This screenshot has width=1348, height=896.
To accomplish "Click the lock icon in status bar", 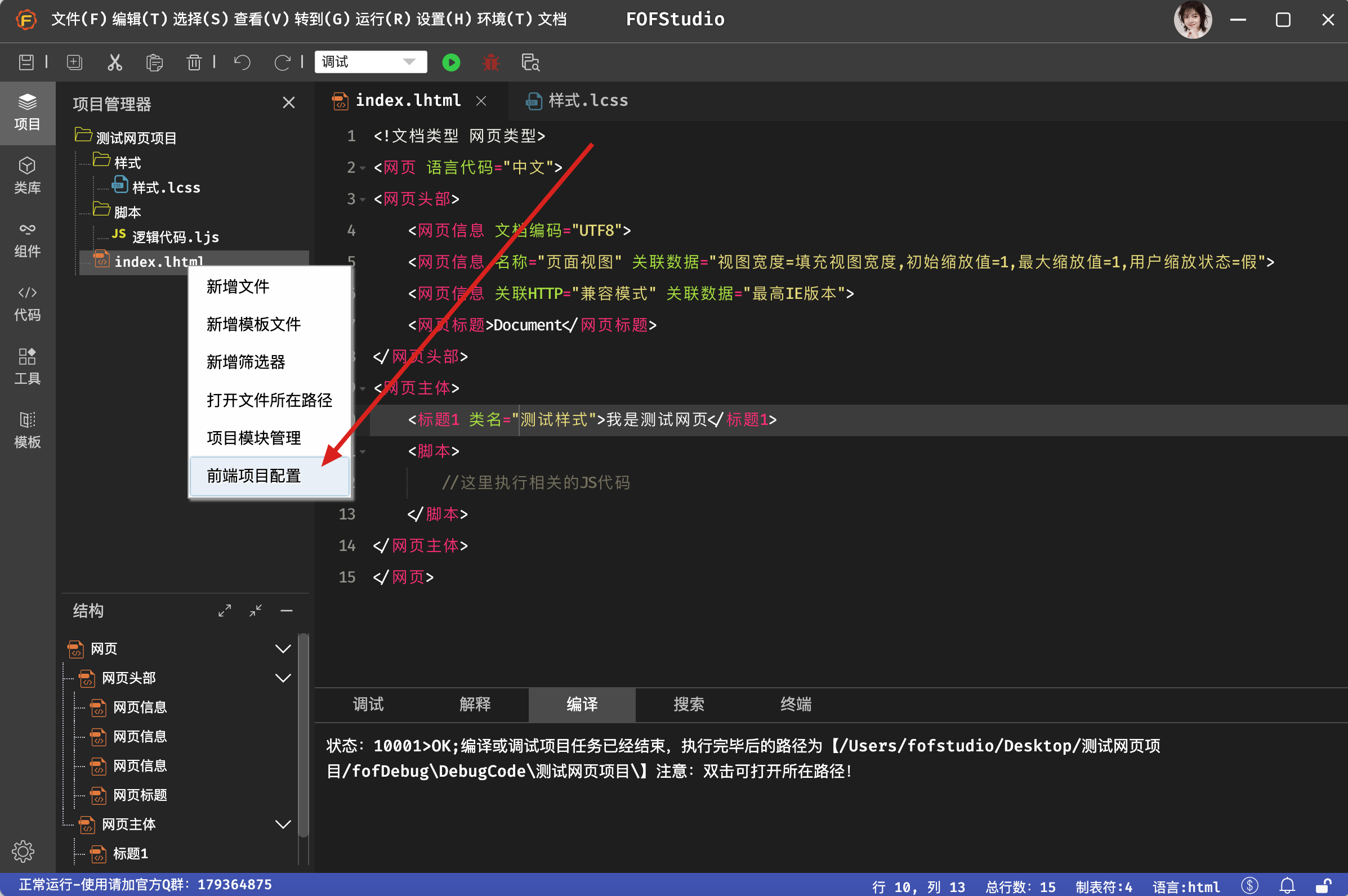I will pyautogui.click(x=1324, y=885).
